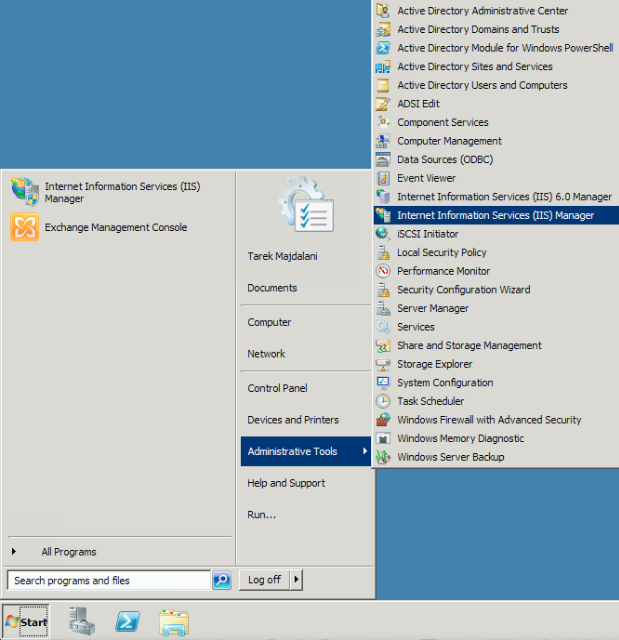Click the Storage Explorer icon
The width and height of the screenshot is (619, 640).
(383, 364)
